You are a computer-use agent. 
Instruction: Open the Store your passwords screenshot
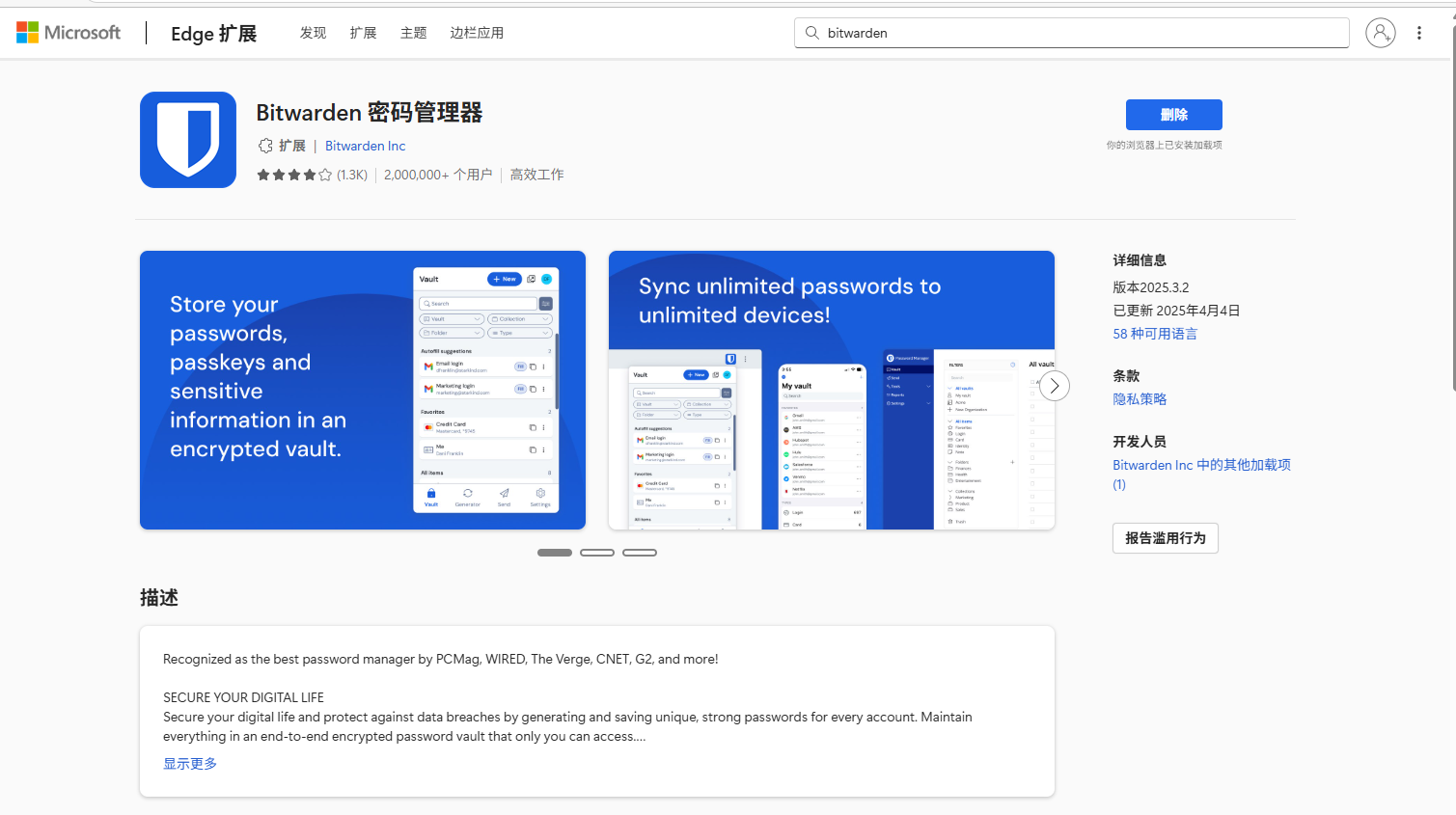(x=363, y=390)
